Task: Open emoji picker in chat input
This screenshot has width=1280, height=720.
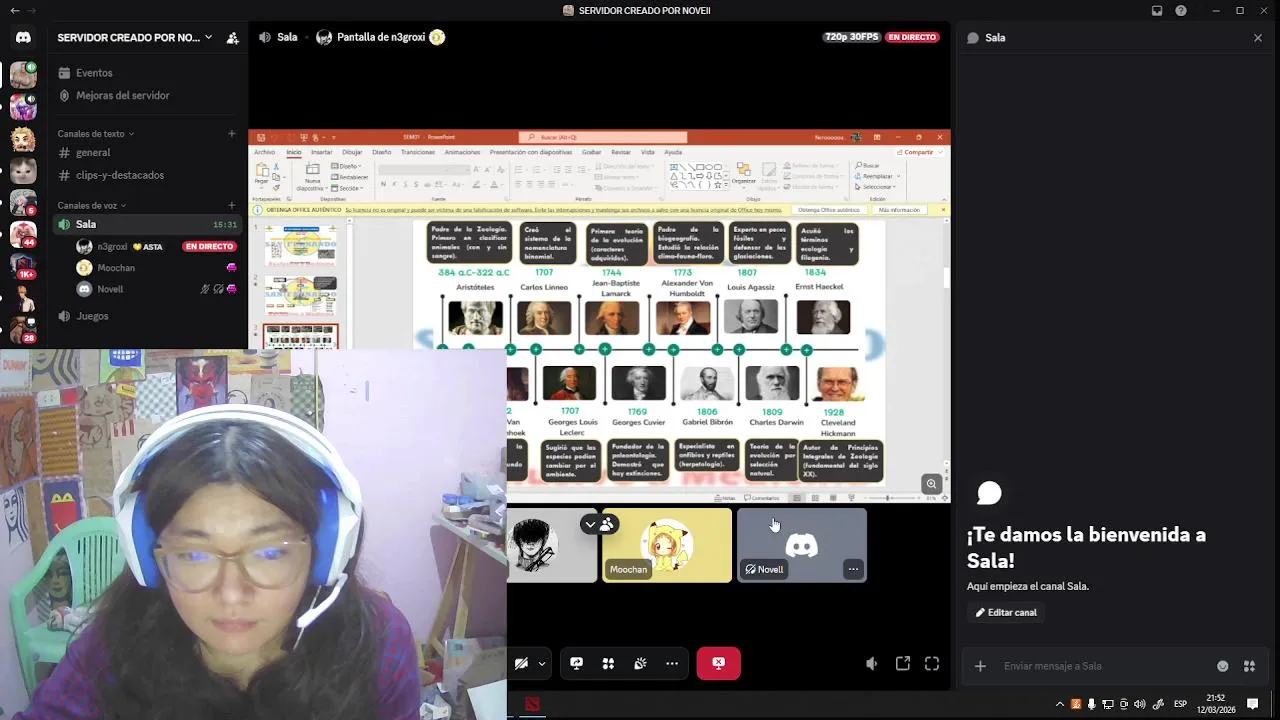Action: tap(1222, 666)
